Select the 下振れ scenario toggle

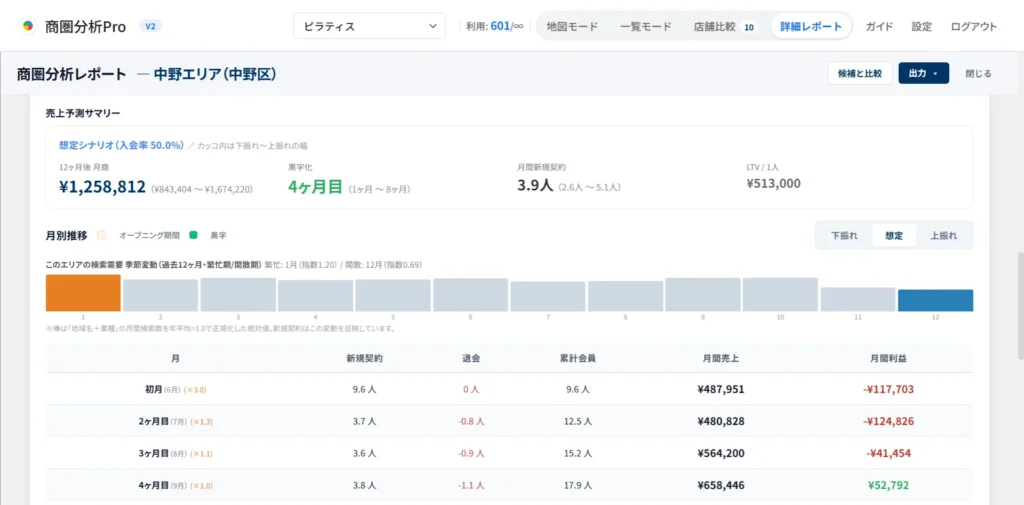coord(844,236)
